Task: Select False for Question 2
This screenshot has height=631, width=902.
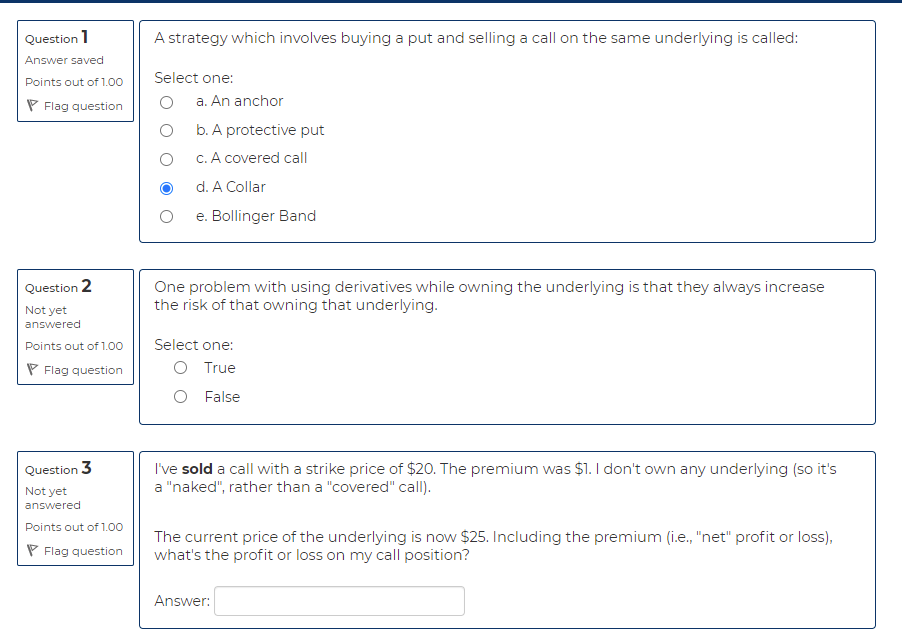Action: 180,396
